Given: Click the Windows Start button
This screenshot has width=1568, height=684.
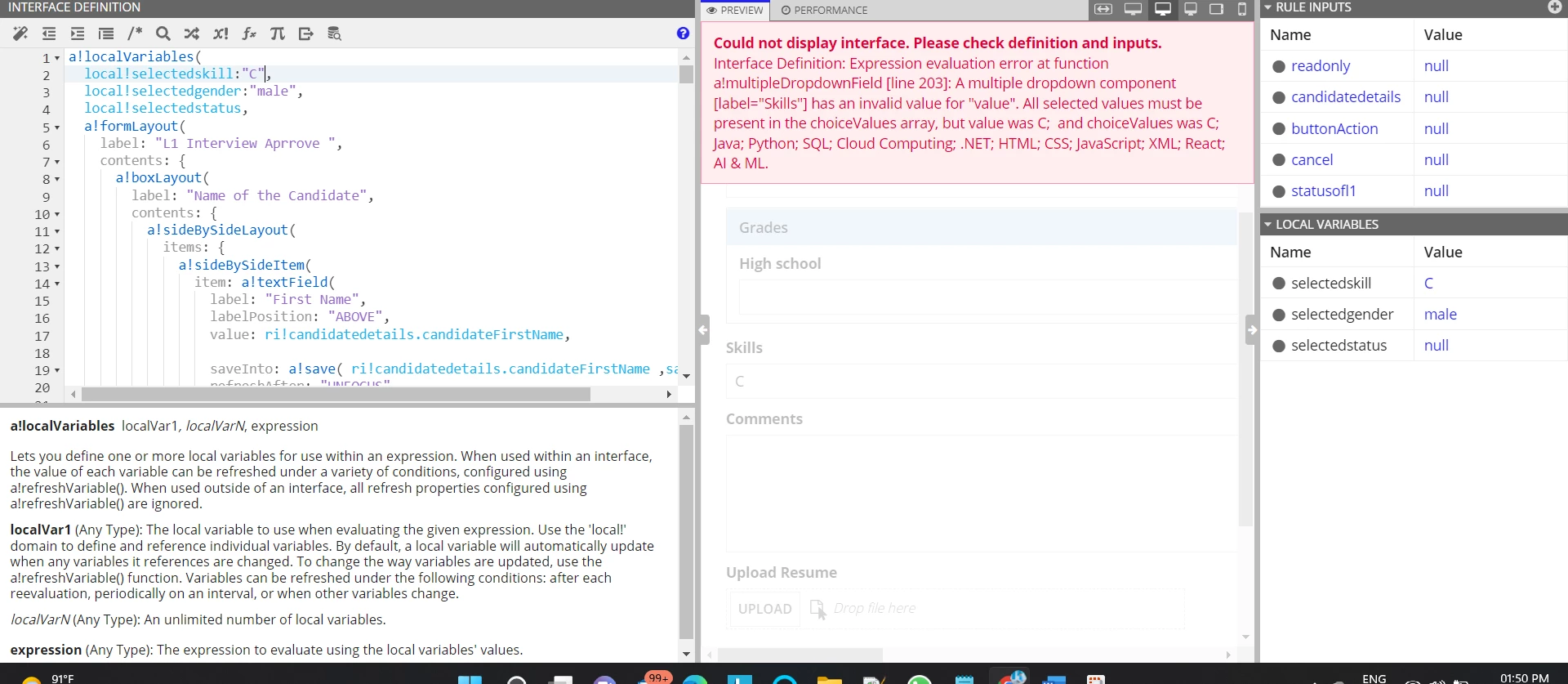Looking at the screenshot, I should (470, 679).
